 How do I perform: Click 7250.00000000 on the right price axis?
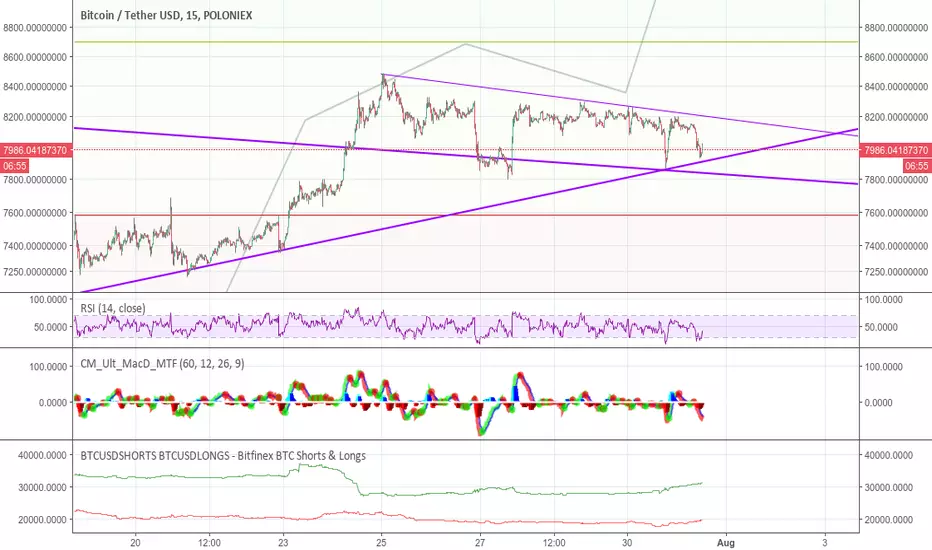point(896,272)
